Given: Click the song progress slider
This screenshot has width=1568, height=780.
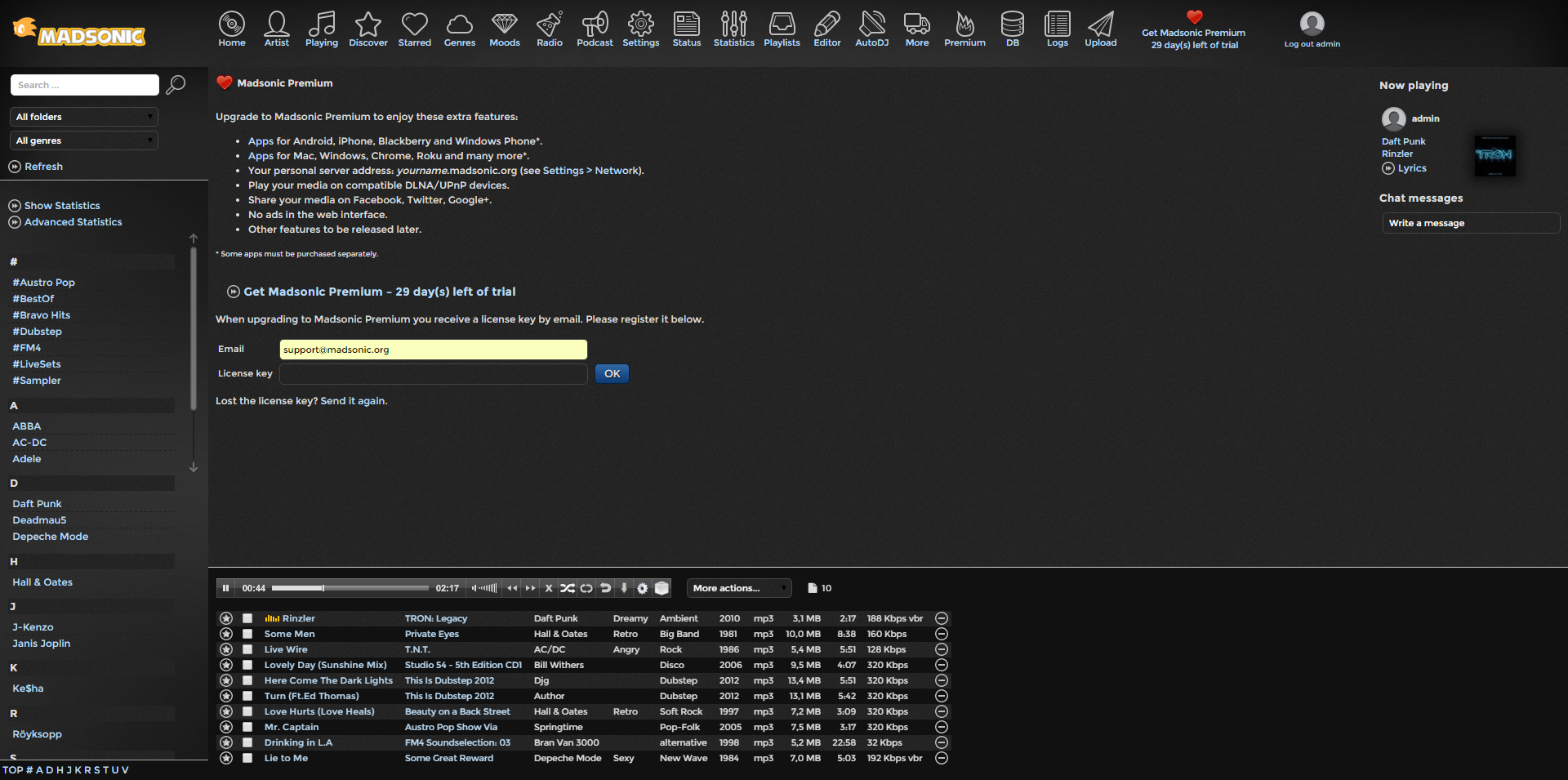Looking at the screenshot, I should point(350,588).
